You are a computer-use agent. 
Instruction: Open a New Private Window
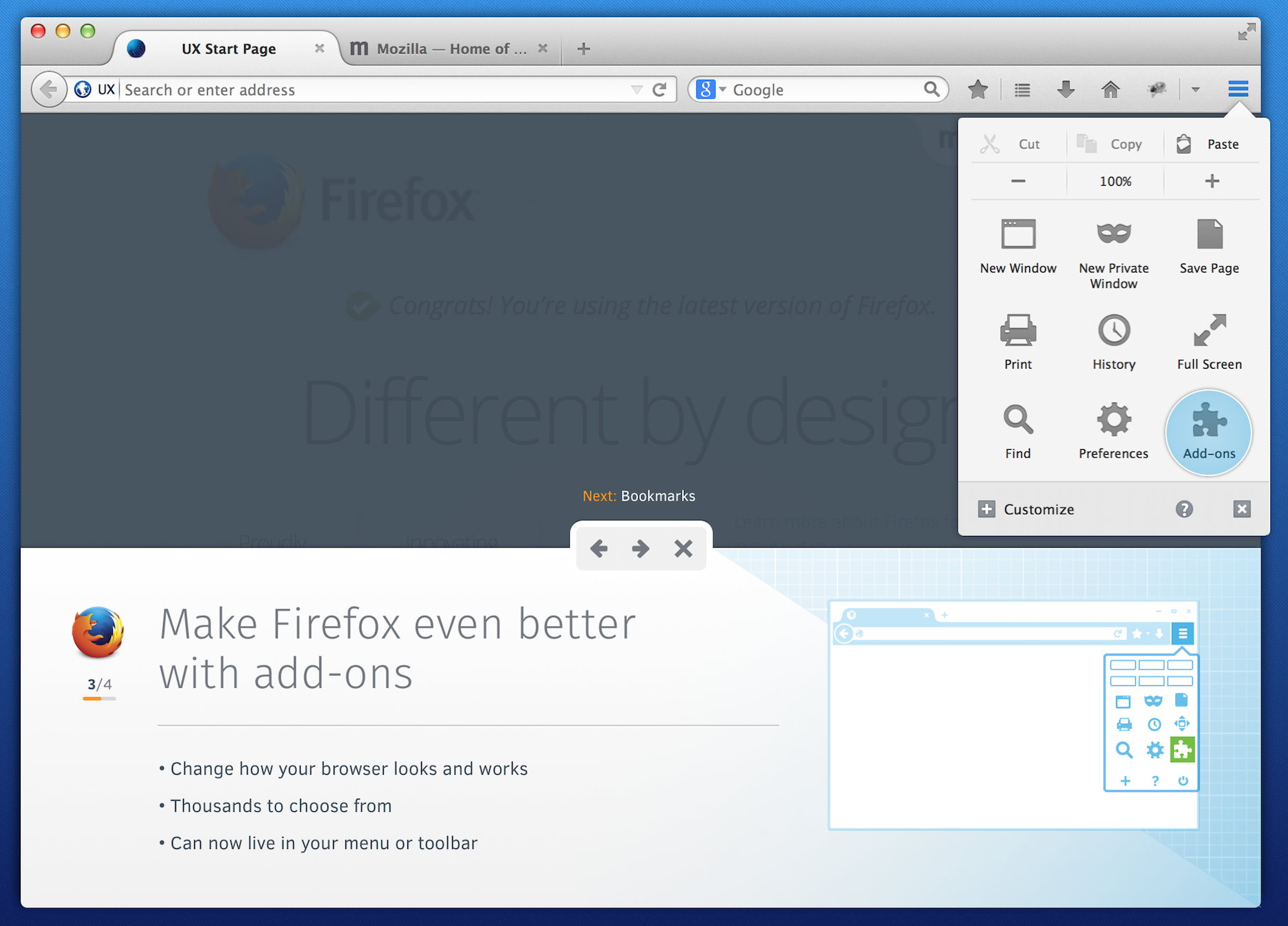(1114, 253)
